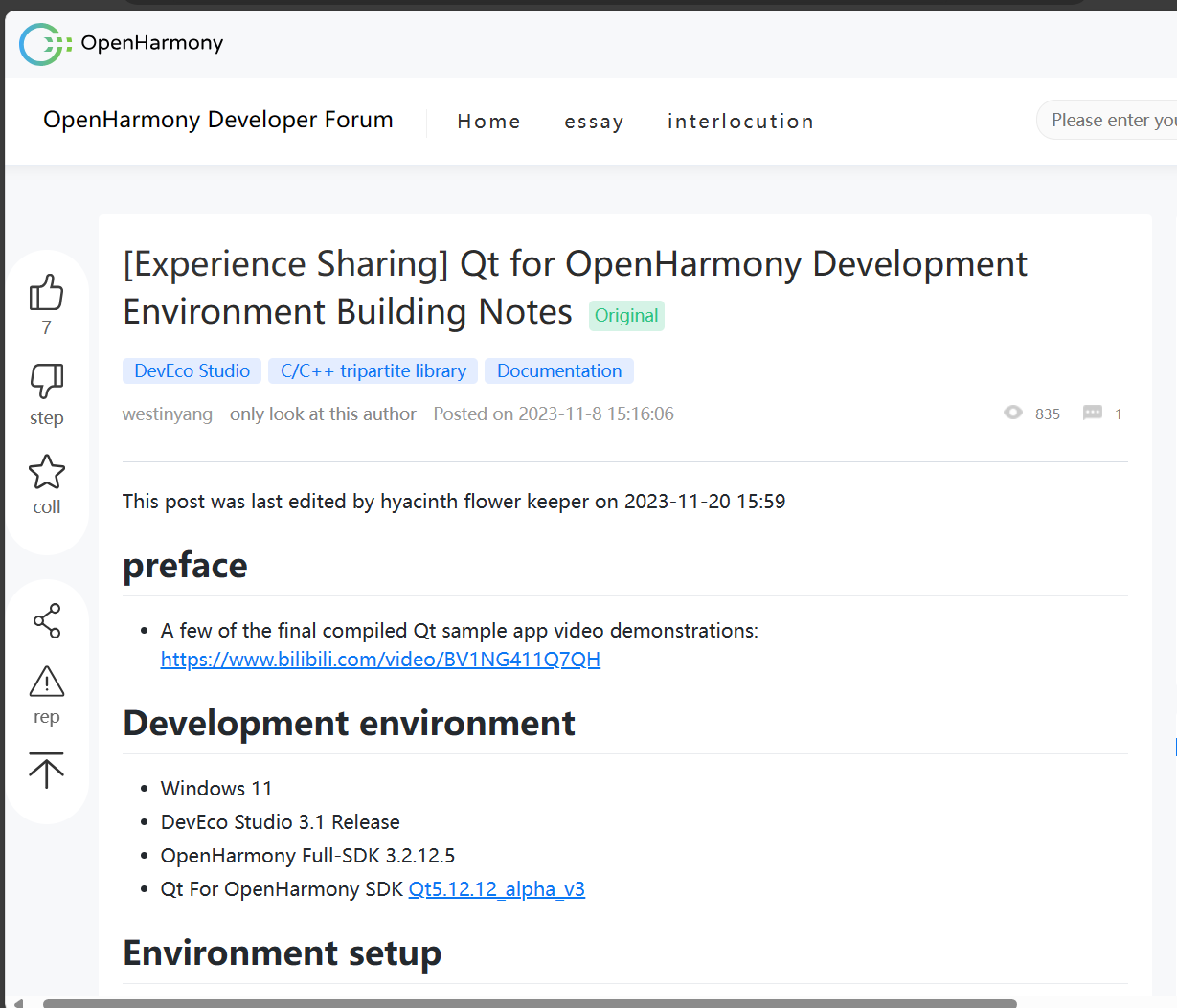Click the post date 'Posted on 2023-11-8 15:16:06'
The height and width of the screenshot is (1008, 1177).
click(x=554, y=414)
